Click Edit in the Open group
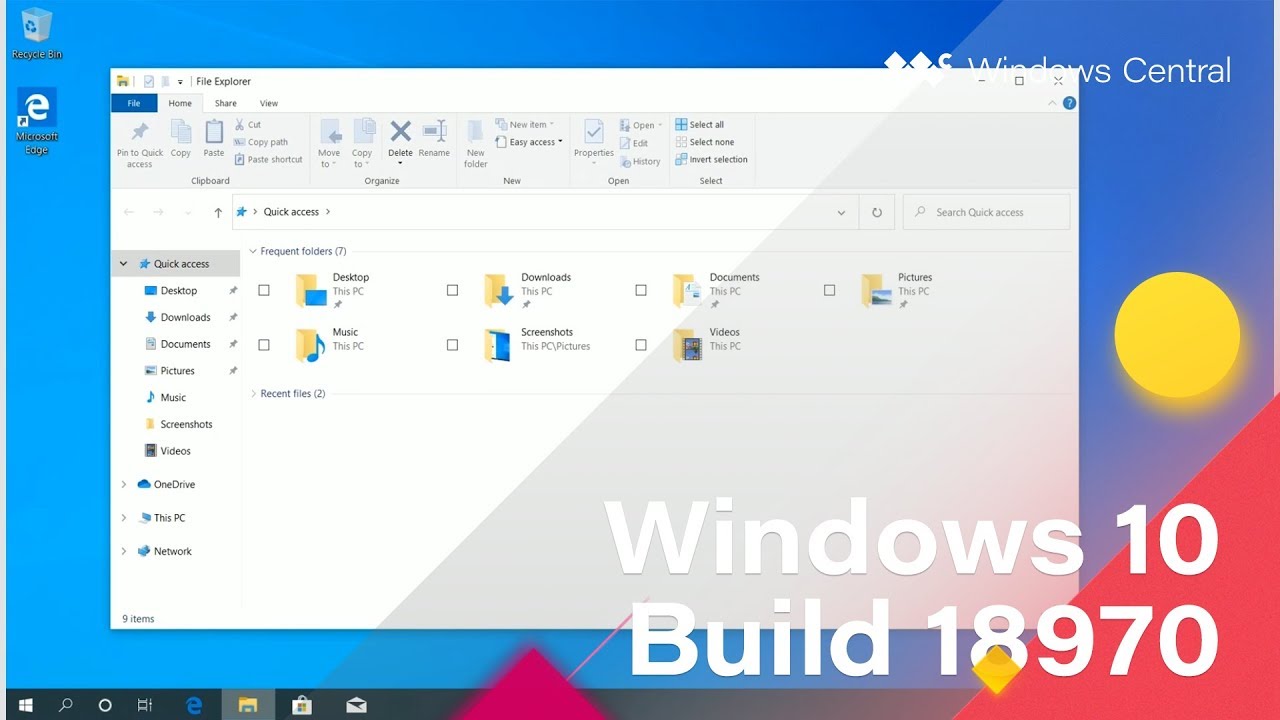The width and height of the screenshot is (1280, 720). click(x=634, y=143)
